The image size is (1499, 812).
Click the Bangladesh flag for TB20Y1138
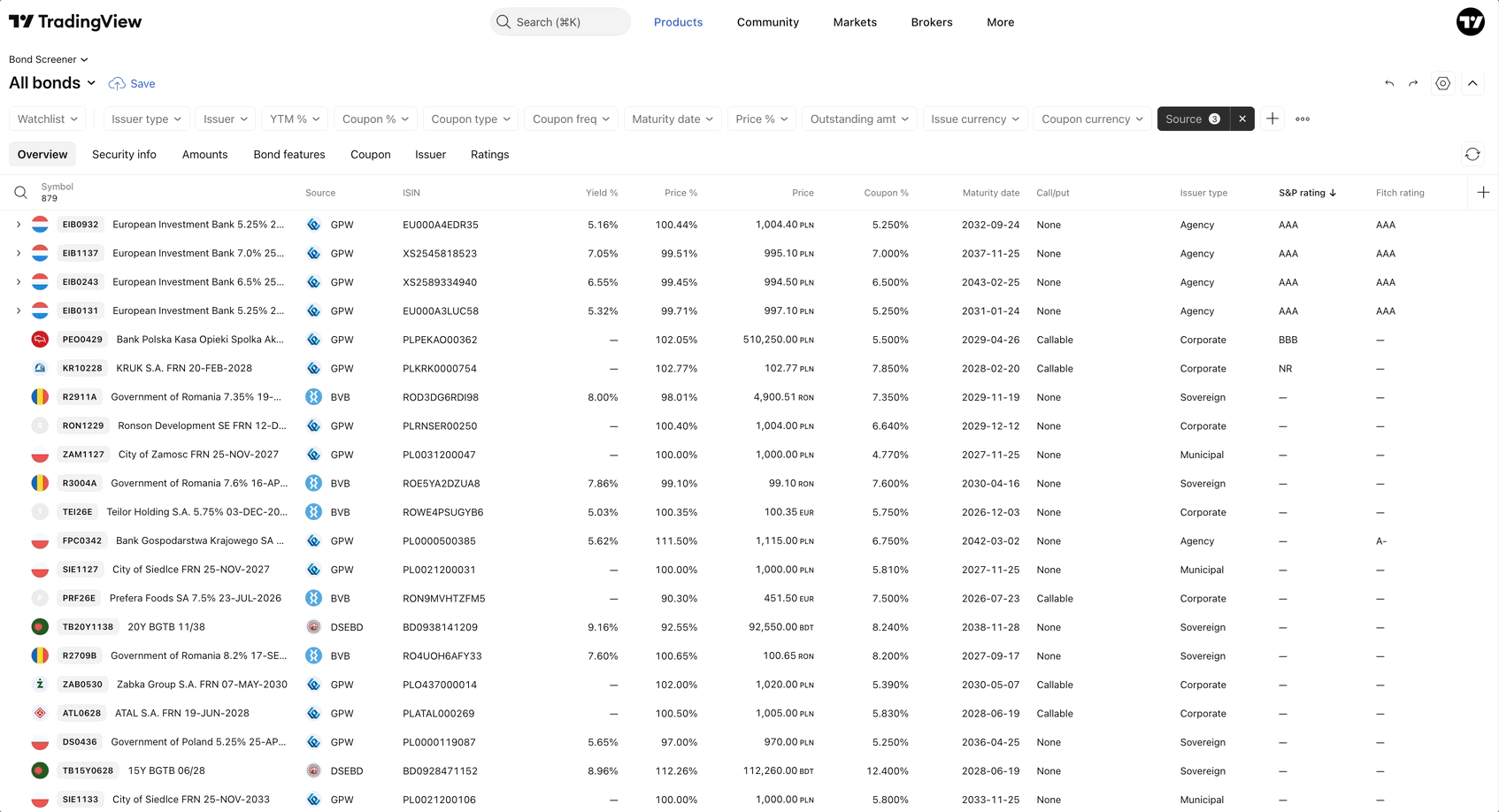40,627
